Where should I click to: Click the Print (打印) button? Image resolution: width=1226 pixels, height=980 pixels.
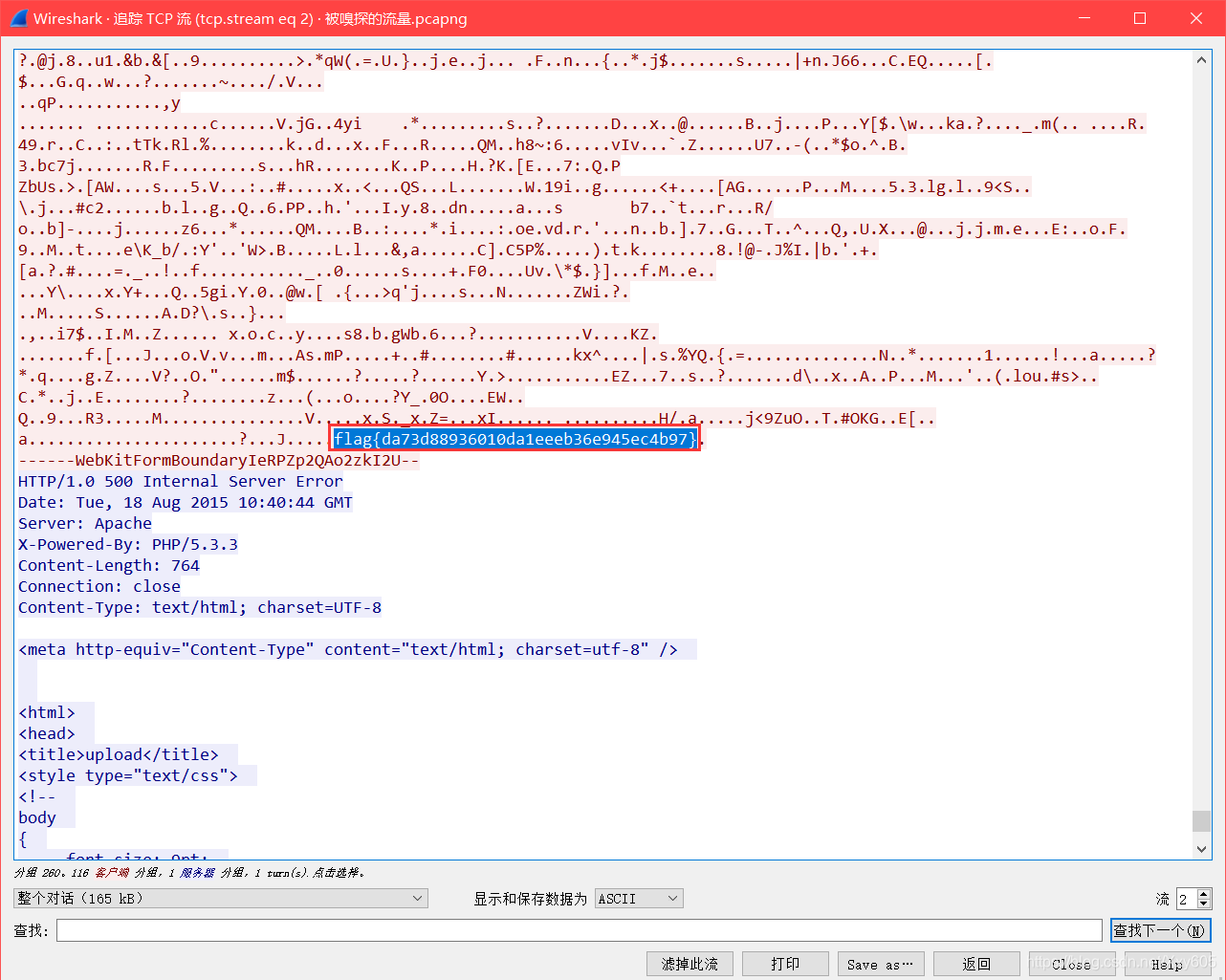pyautogui.click(x=785, y=964)
